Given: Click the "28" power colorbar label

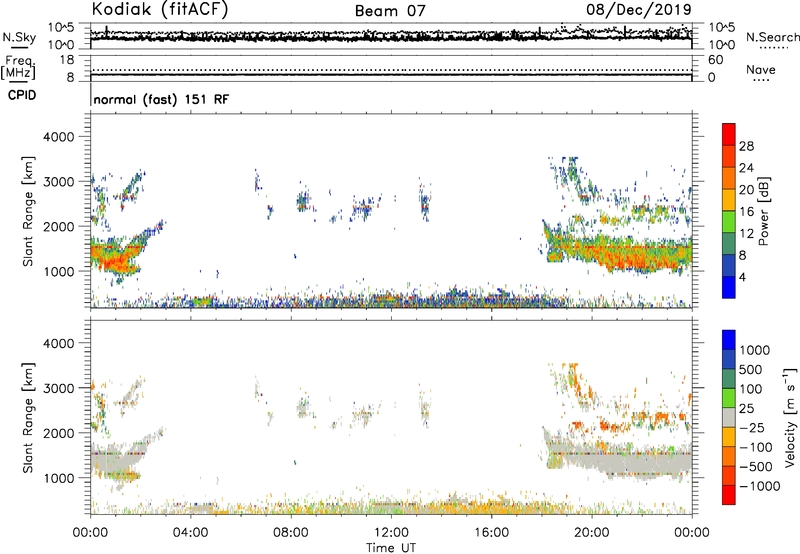Looking at the screenshot, I should point(746,146).
